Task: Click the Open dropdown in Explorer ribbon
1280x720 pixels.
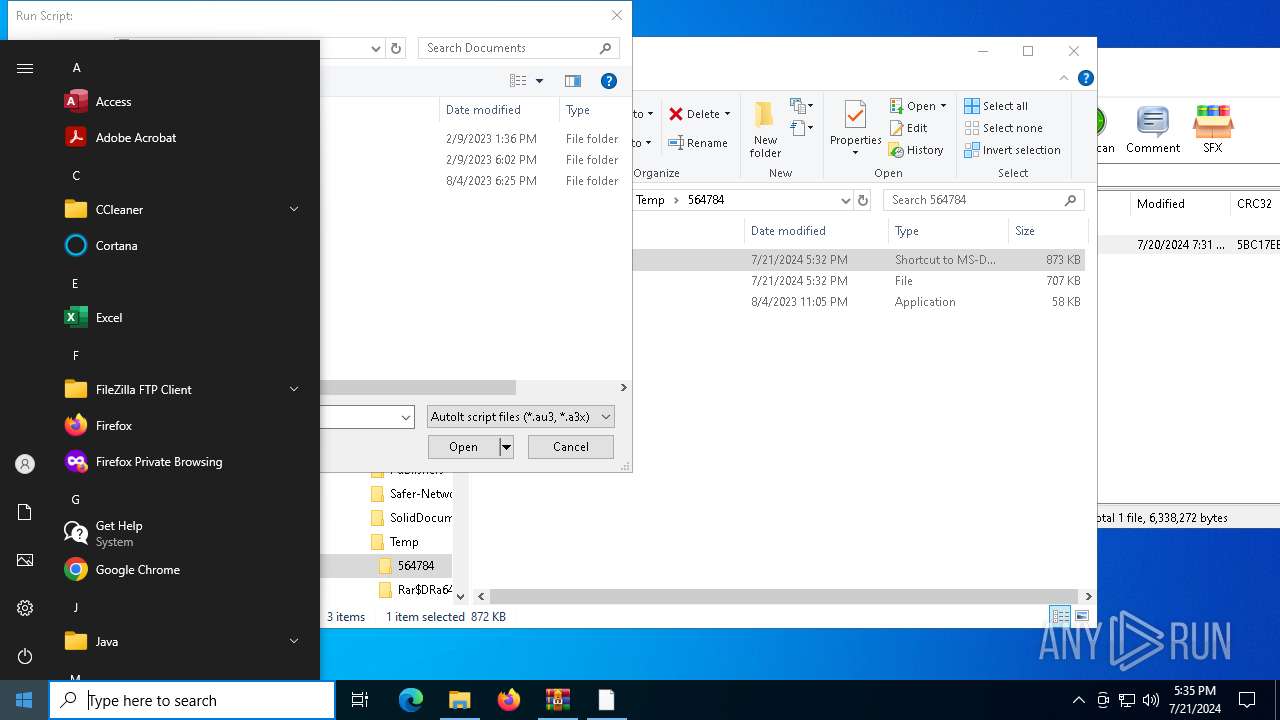Action: pos(918,106)
